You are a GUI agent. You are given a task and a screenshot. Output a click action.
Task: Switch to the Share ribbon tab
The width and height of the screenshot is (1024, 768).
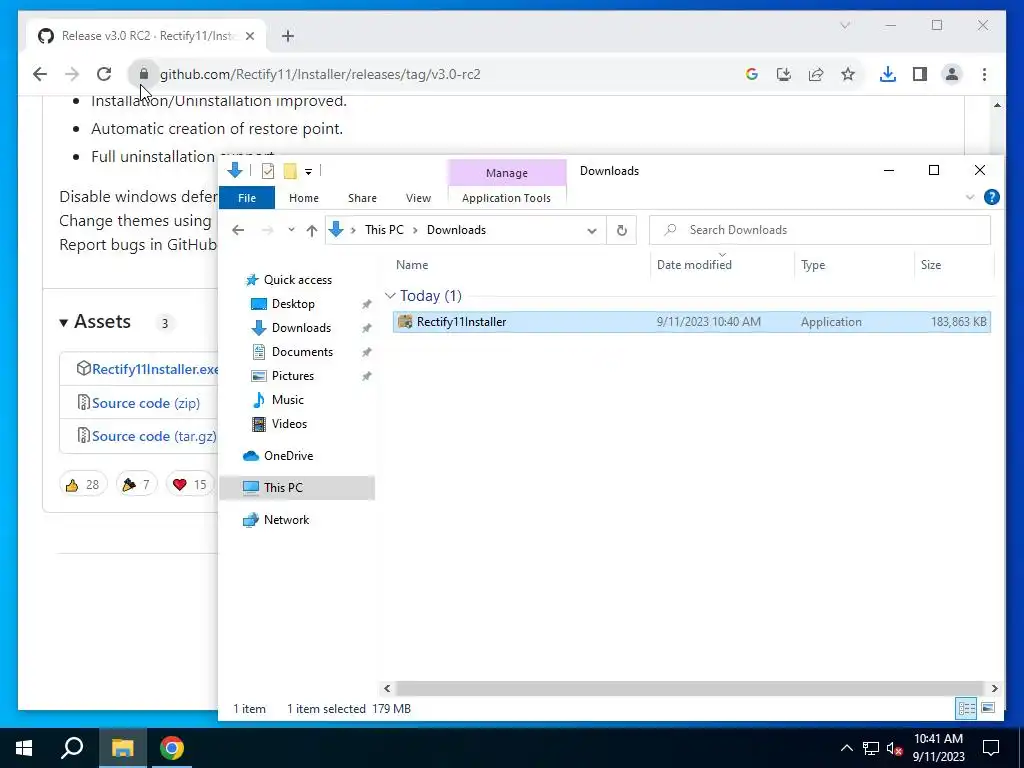pyautogui.click(x=362, y=198)
